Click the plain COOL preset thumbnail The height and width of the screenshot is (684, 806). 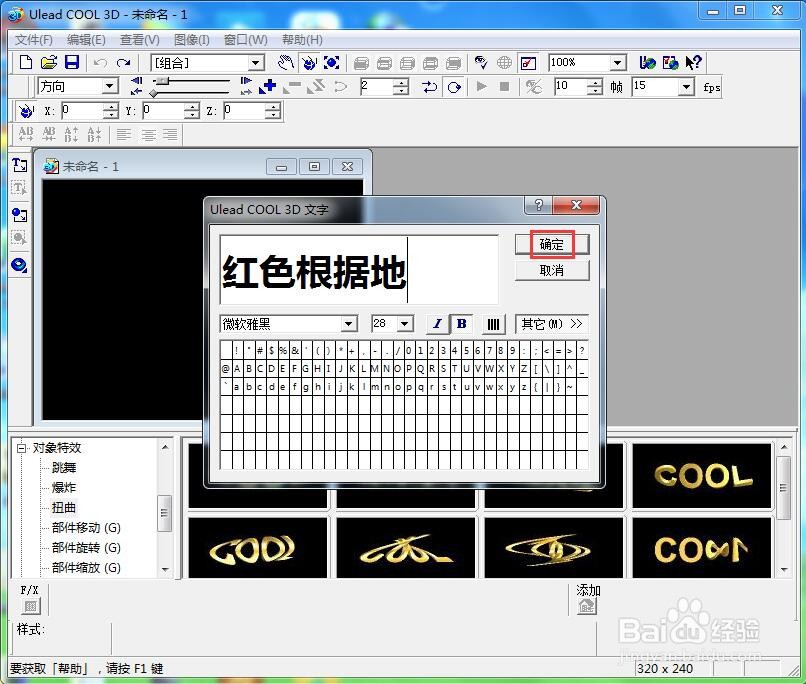click(702, 476)
